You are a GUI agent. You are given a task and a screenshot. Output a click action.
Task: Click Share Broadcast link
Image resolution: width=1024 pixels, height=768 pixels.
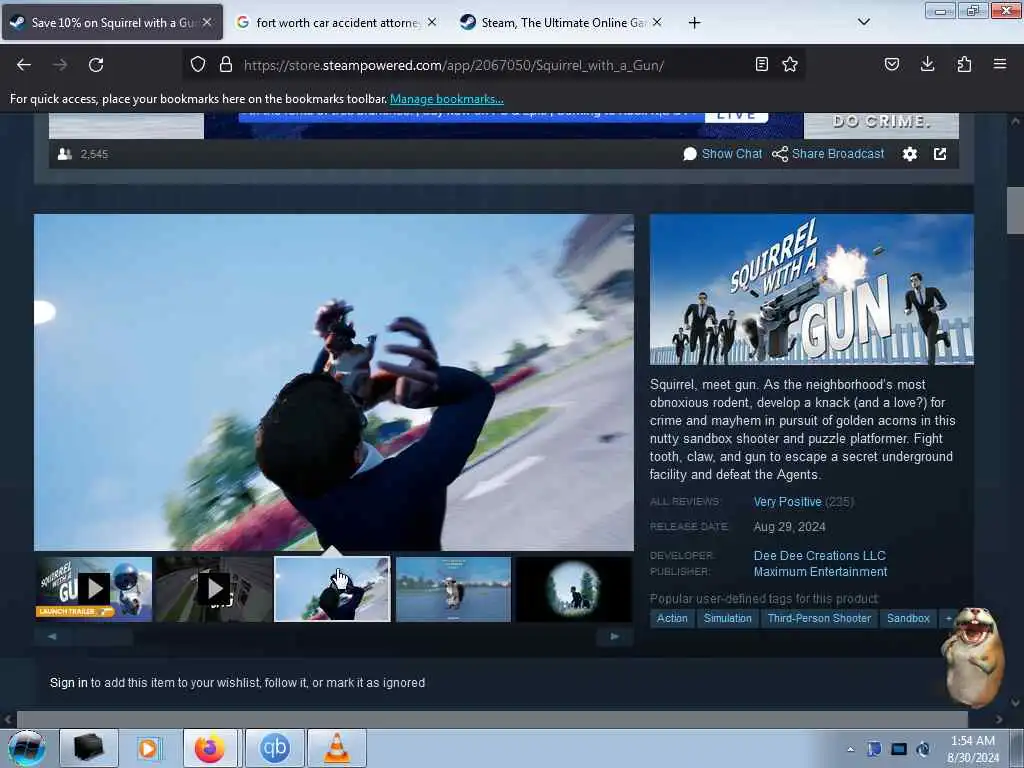coord(828,154)
